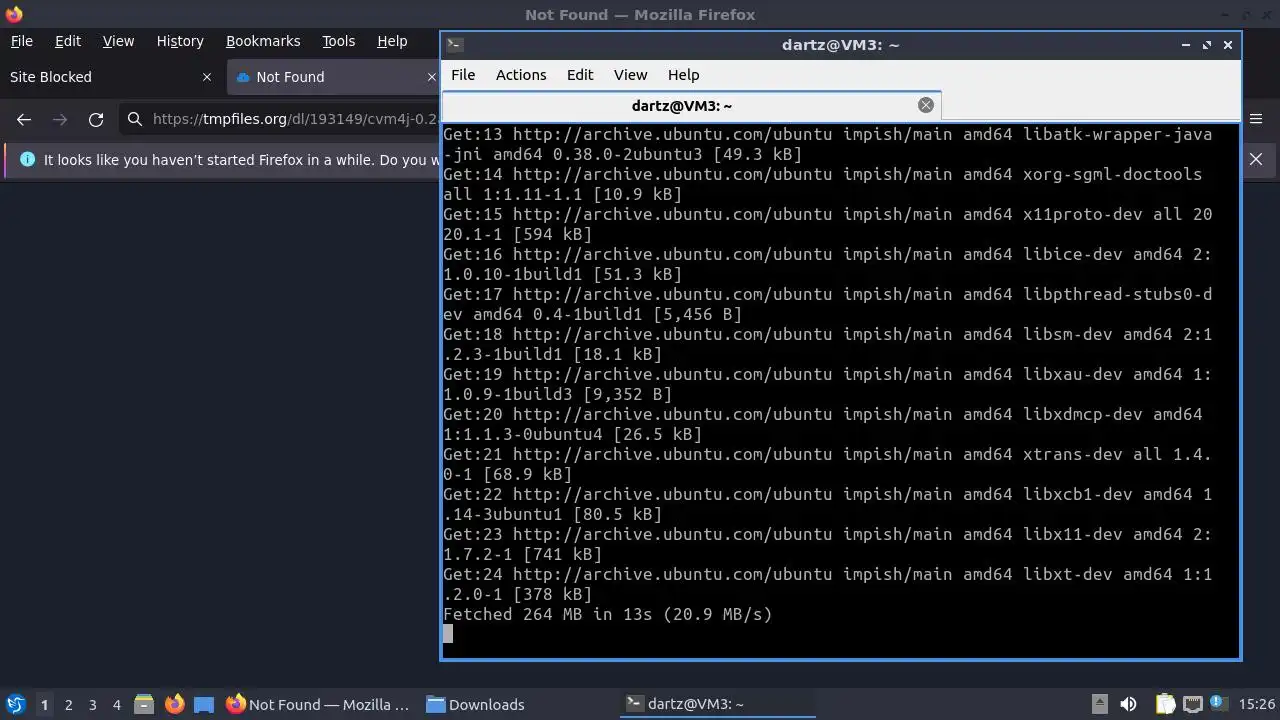Close the dartz@VM3 terminal tab
Viewport: 1280px width, 720px height.
click(x=926, y=105)
